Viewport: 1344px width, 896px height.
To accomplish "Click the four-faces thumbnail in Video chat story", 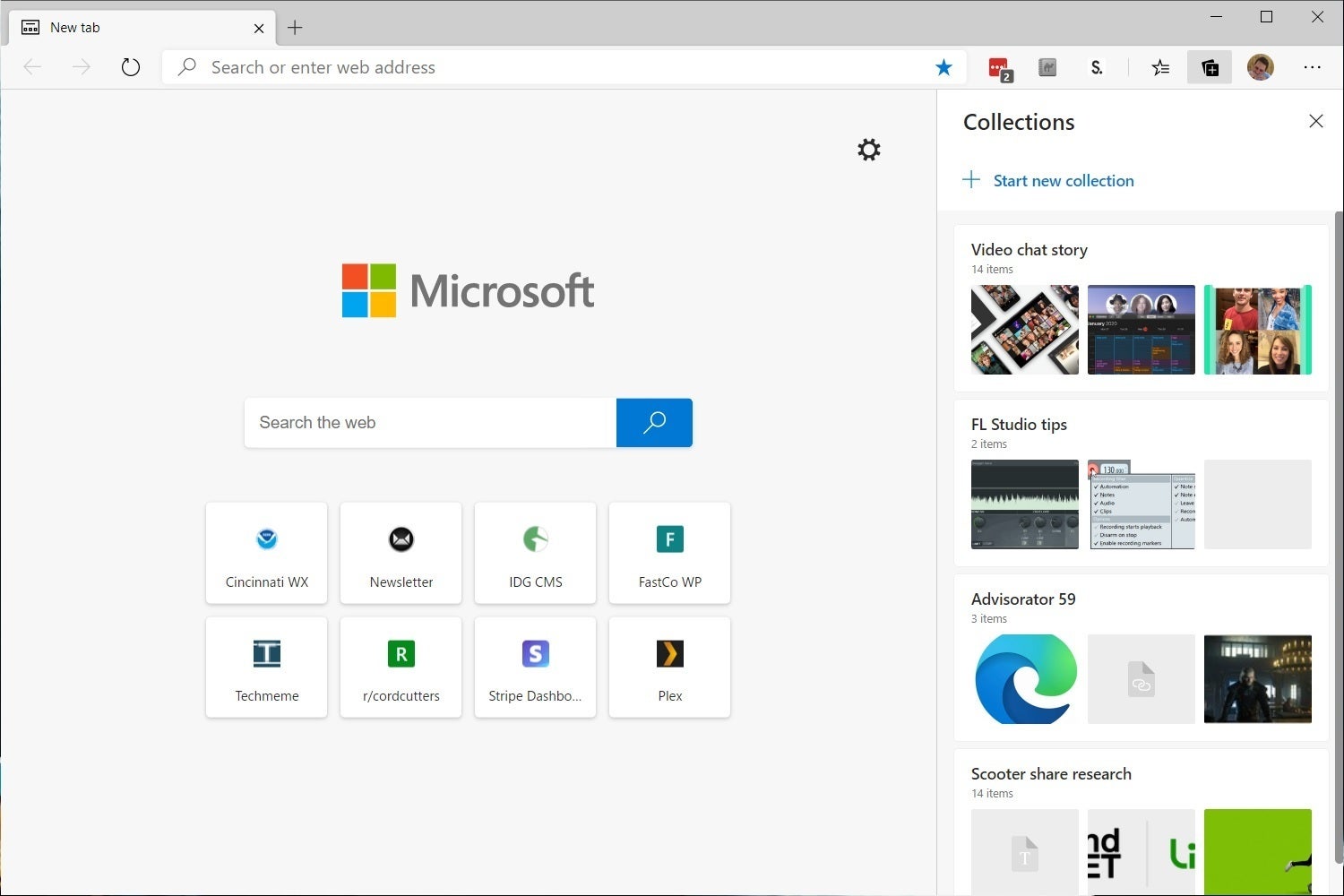I will 1258,330.
